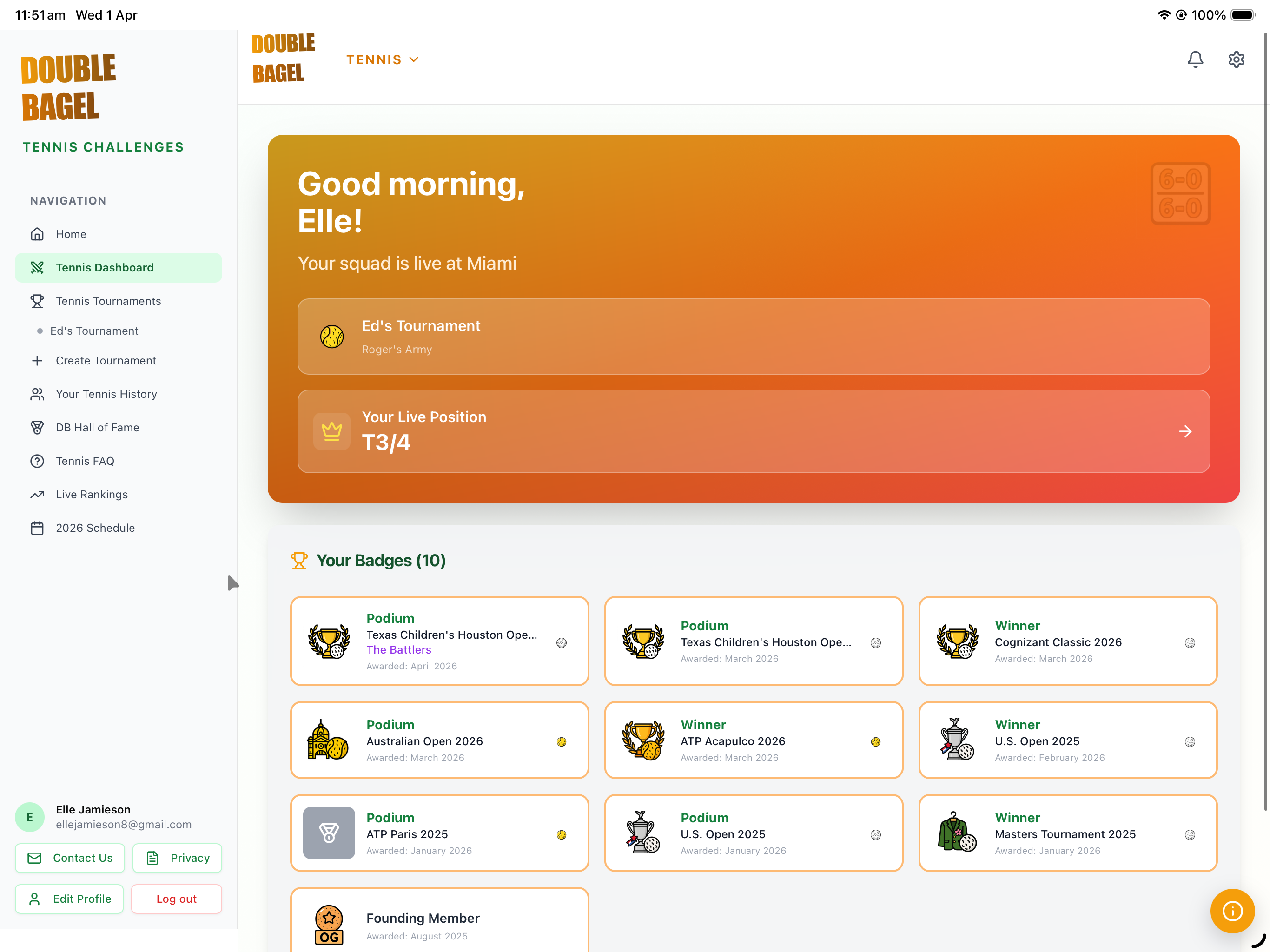Toggle yellow ball on ATP Acapulco 2026 badge

(x=875, y=742)
